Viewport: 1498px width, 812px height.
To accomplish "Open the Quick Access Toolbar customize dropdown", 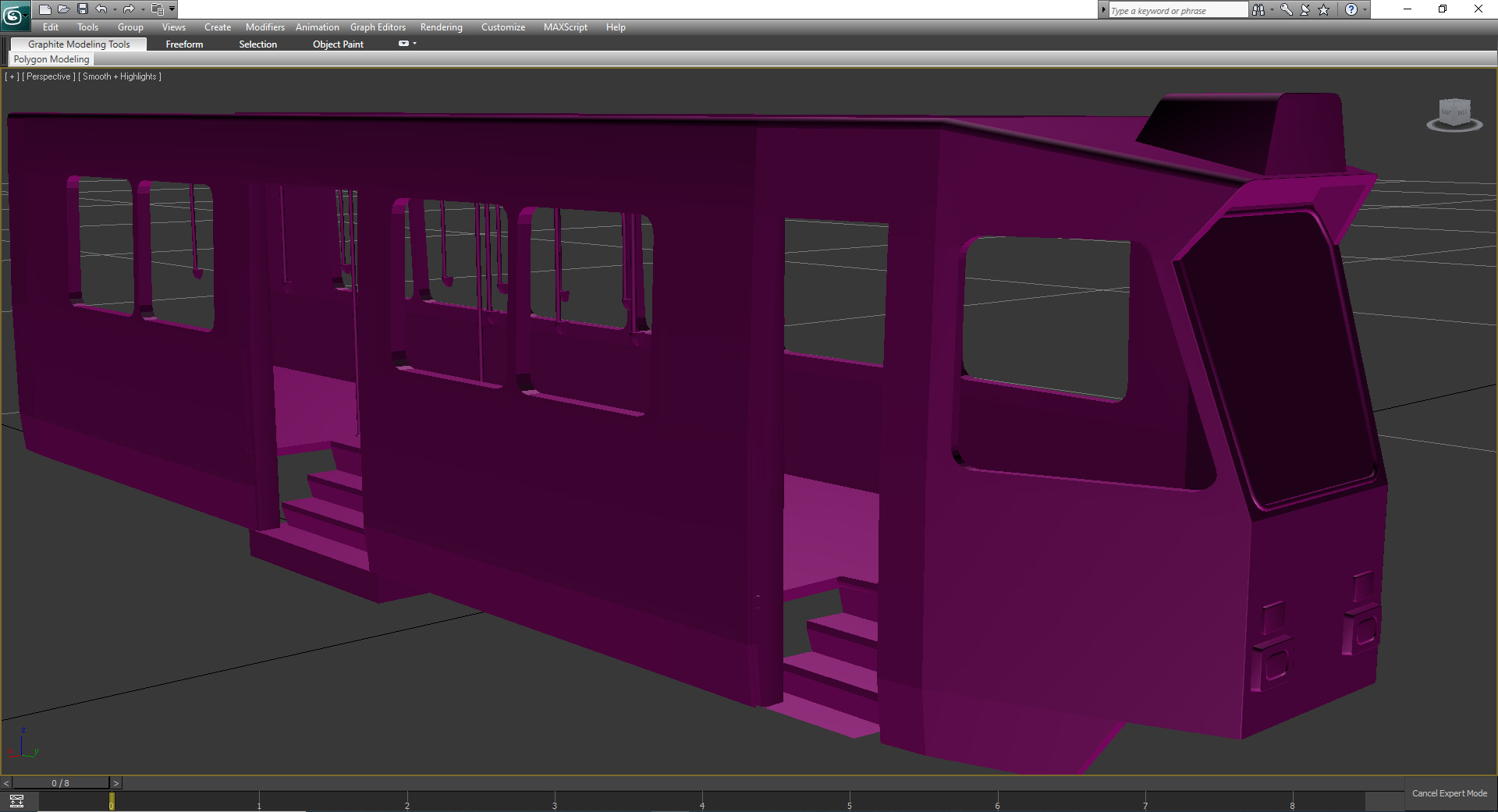I will coord(172,9).
